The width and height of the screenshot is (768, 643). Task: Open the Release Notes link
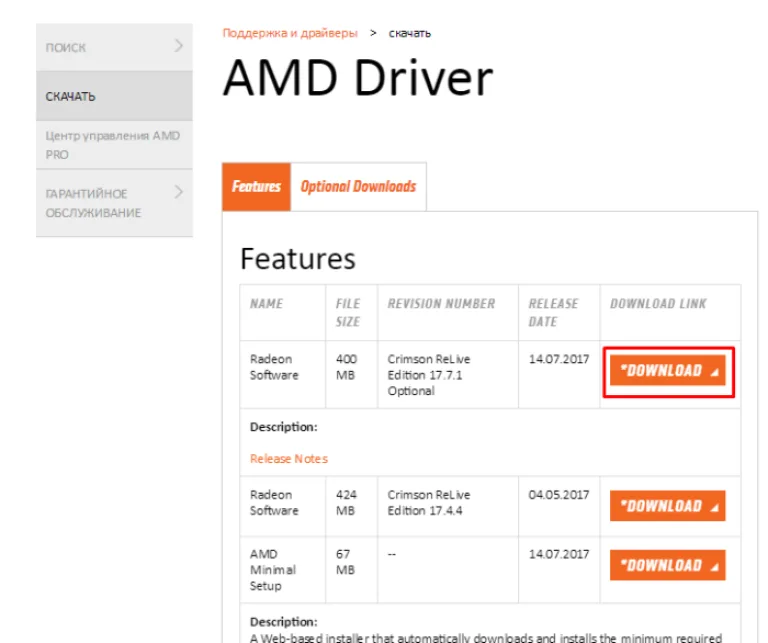(288, 458)
